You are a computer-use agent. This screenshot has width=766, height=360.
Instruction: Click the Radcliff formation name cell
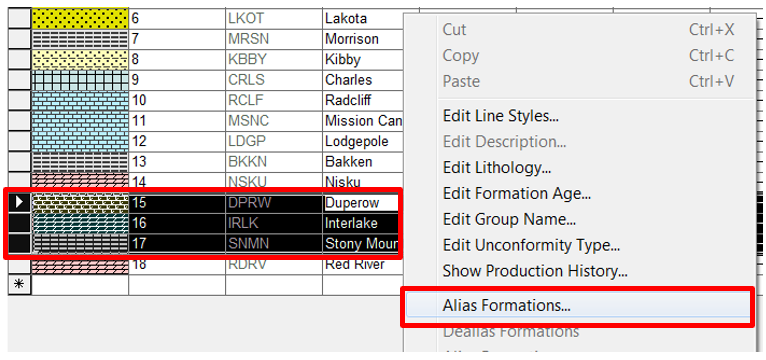(x=362, y=101)
